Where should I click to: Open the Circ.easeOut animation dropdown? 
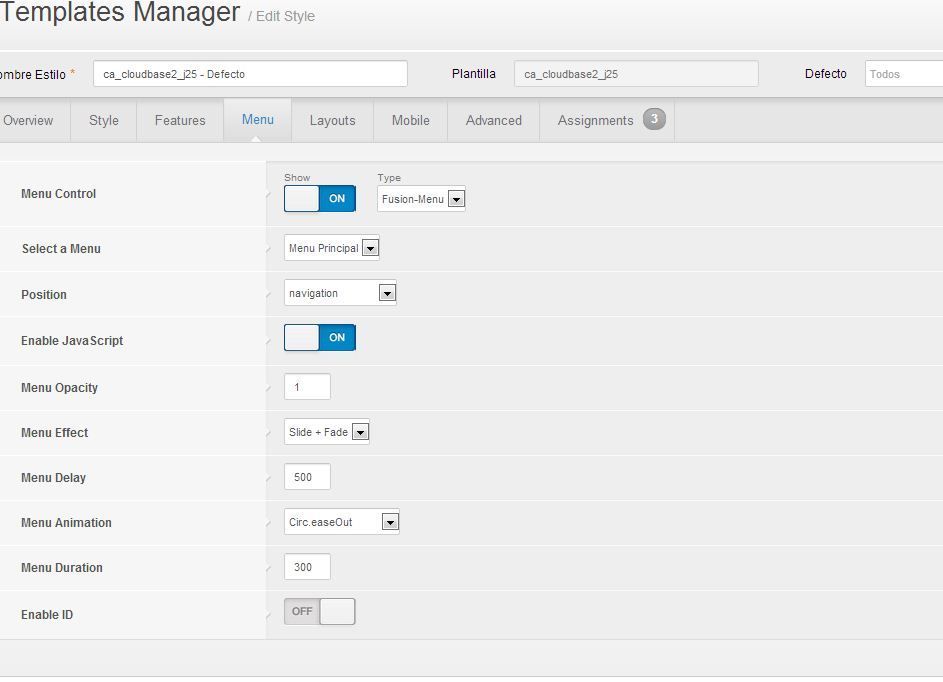(342, 522)
